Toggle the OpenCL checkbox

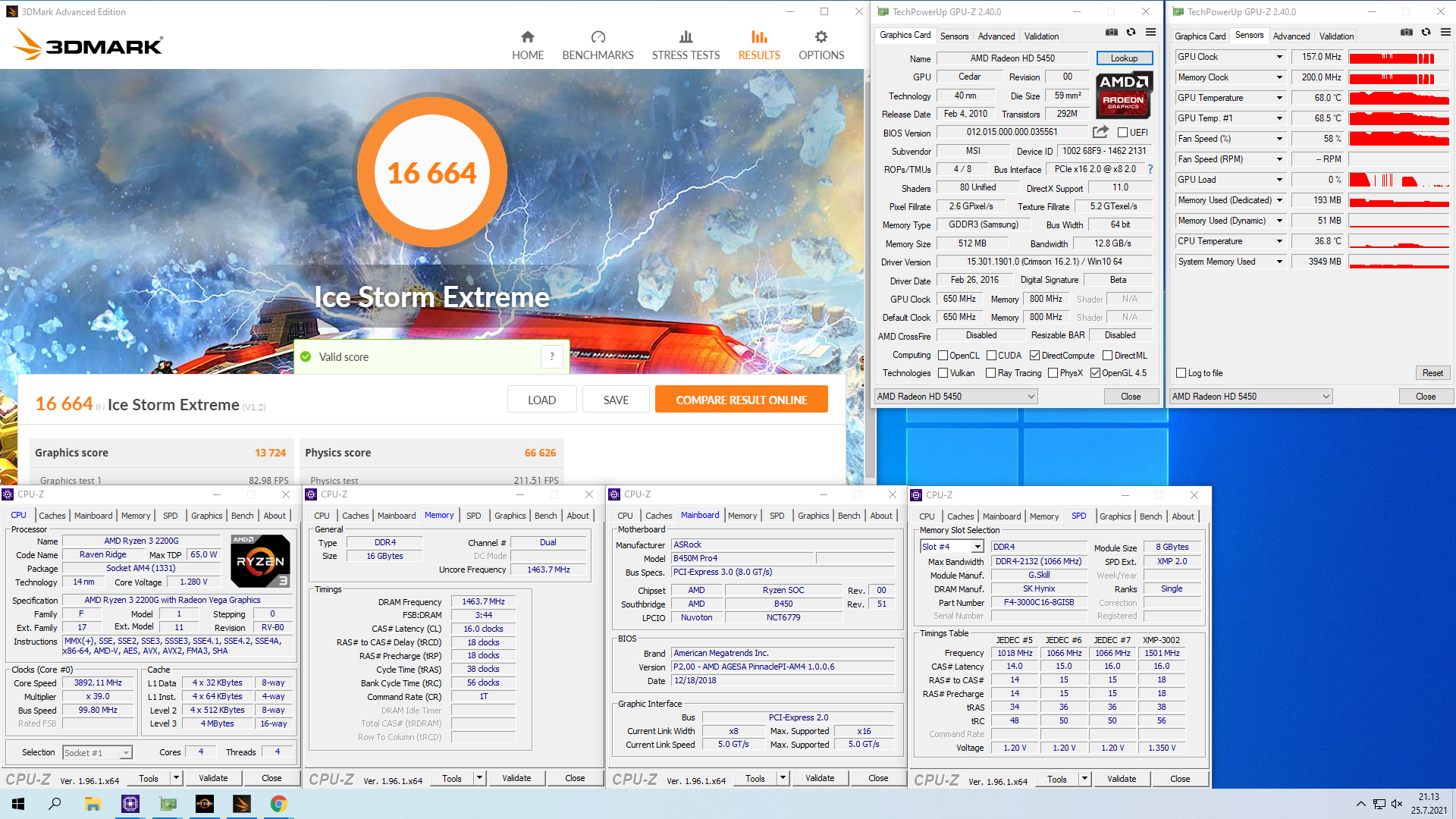point(943,356)
